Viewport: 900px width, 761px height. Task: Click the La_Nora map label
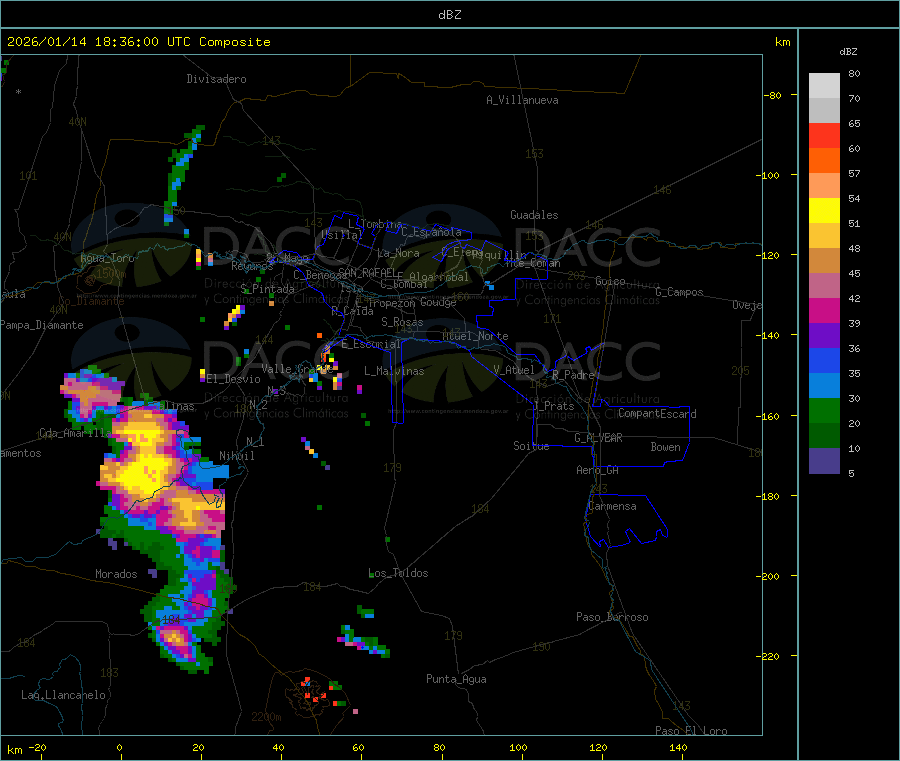point(398,253)
